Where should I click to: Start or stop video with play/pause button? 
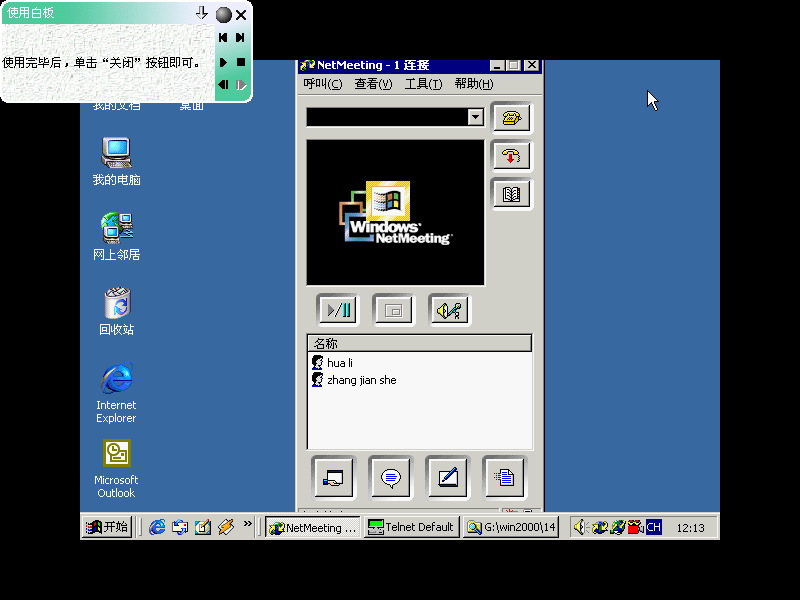click(x=338, y=310)
